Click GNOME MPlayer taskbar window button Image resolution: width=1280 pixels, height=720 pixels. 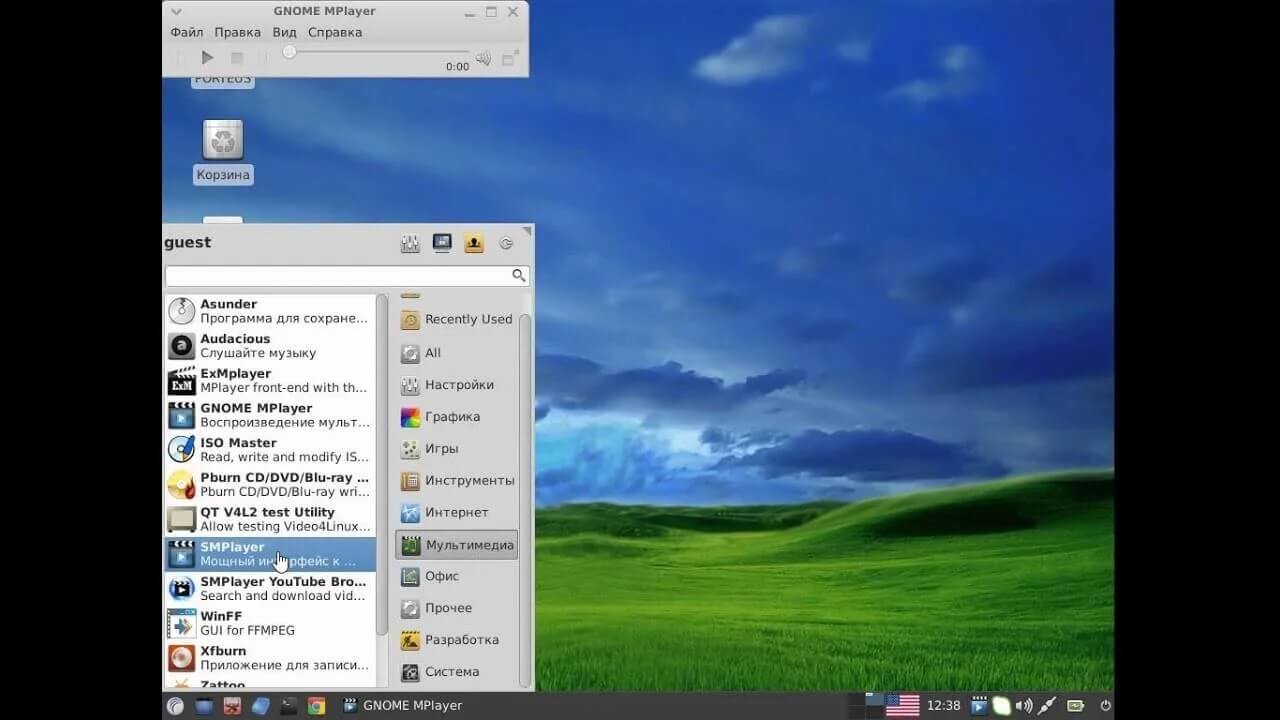pos(403,706)
